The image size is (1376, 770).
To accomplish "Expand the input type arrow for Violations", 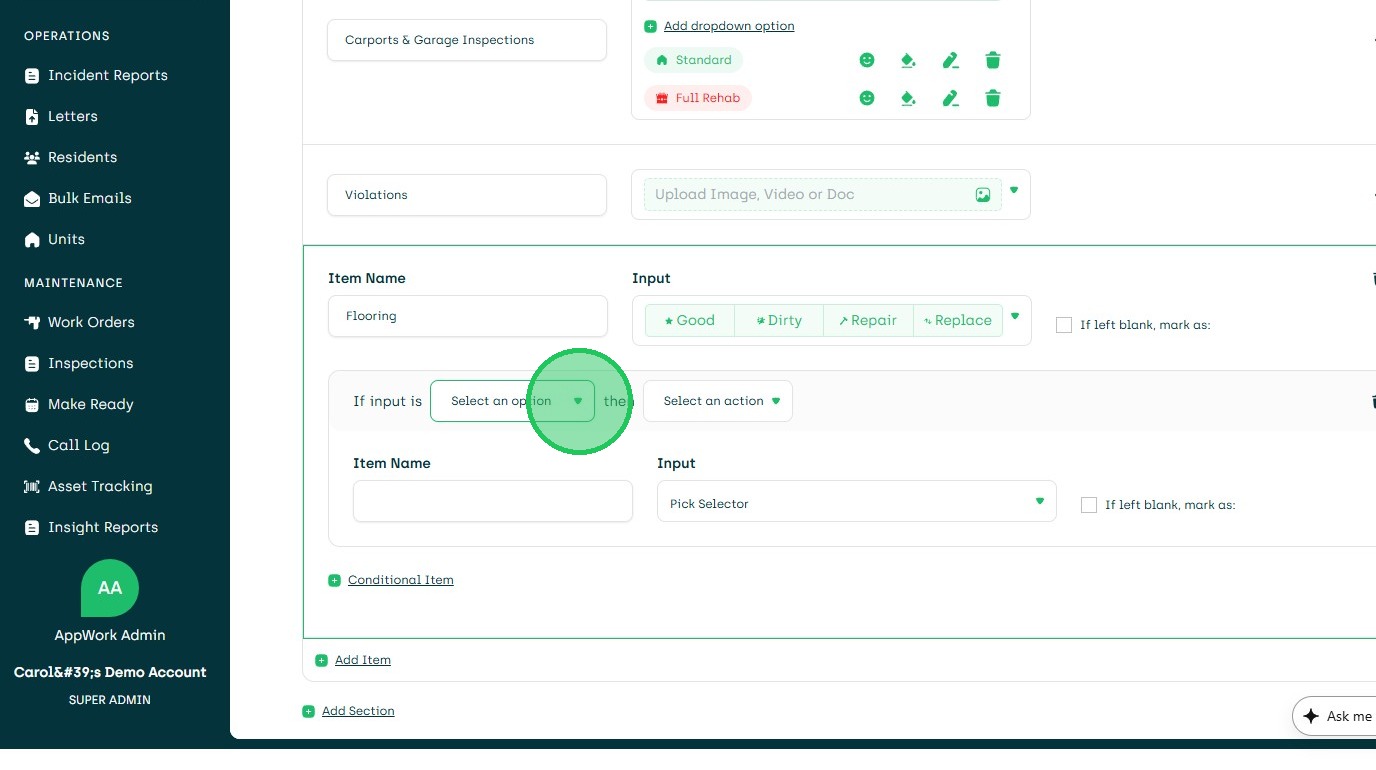I will click(x=1014, y=190).
